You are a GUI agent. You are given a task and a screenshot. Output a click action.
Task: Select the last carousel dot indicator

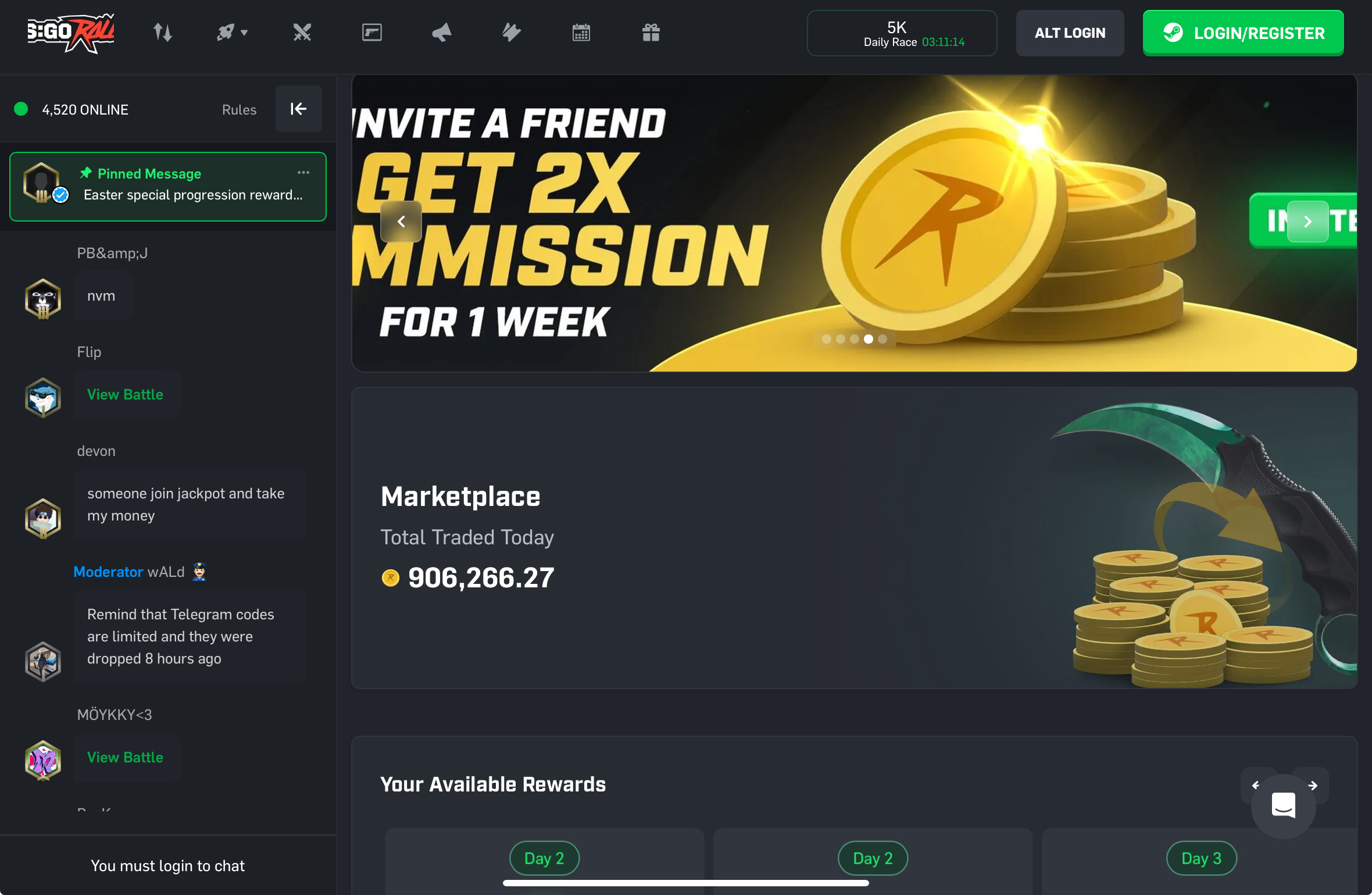tap(882, 339)
